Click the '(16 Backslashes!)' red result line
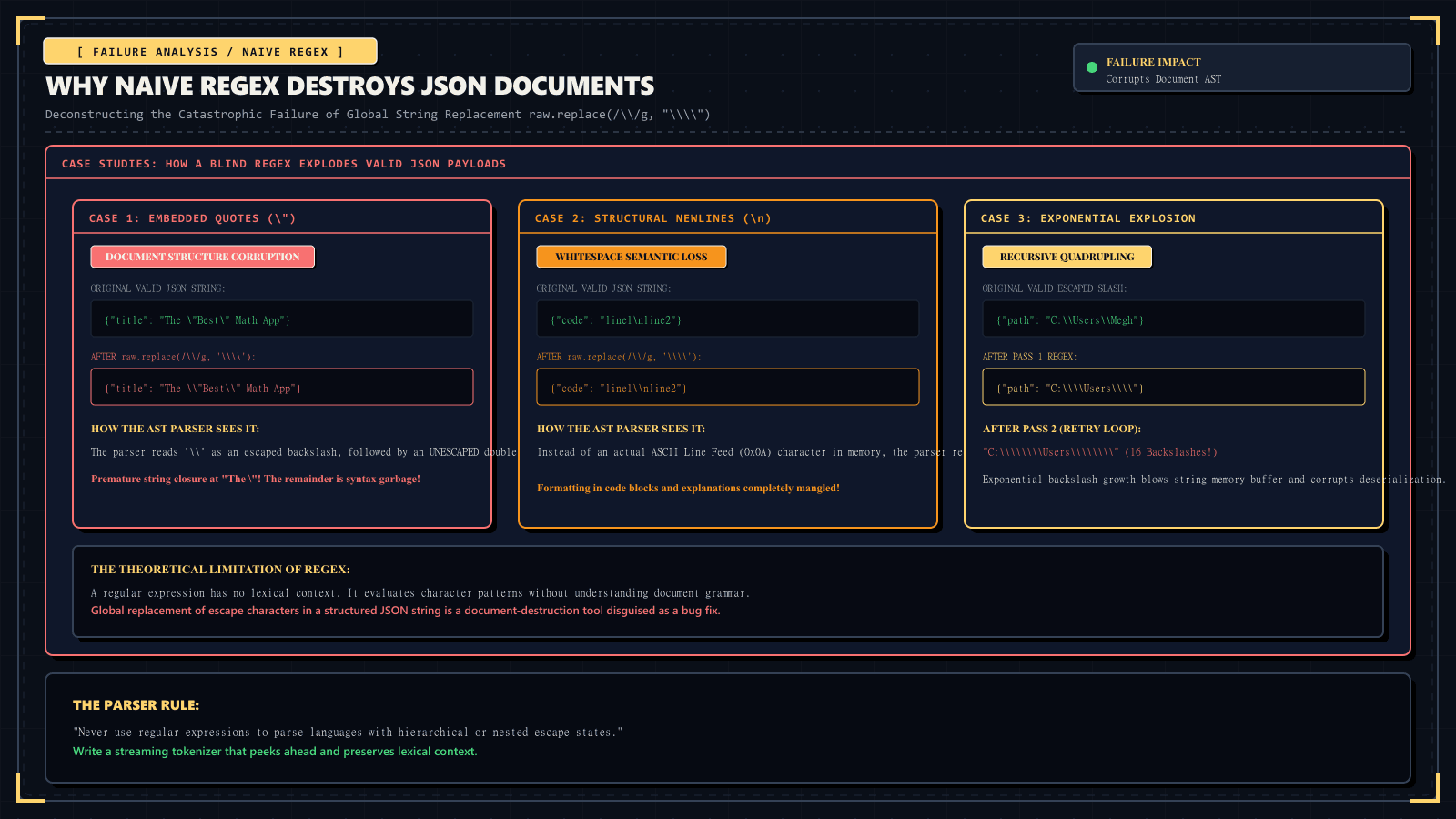 [x=1099, y=452]
